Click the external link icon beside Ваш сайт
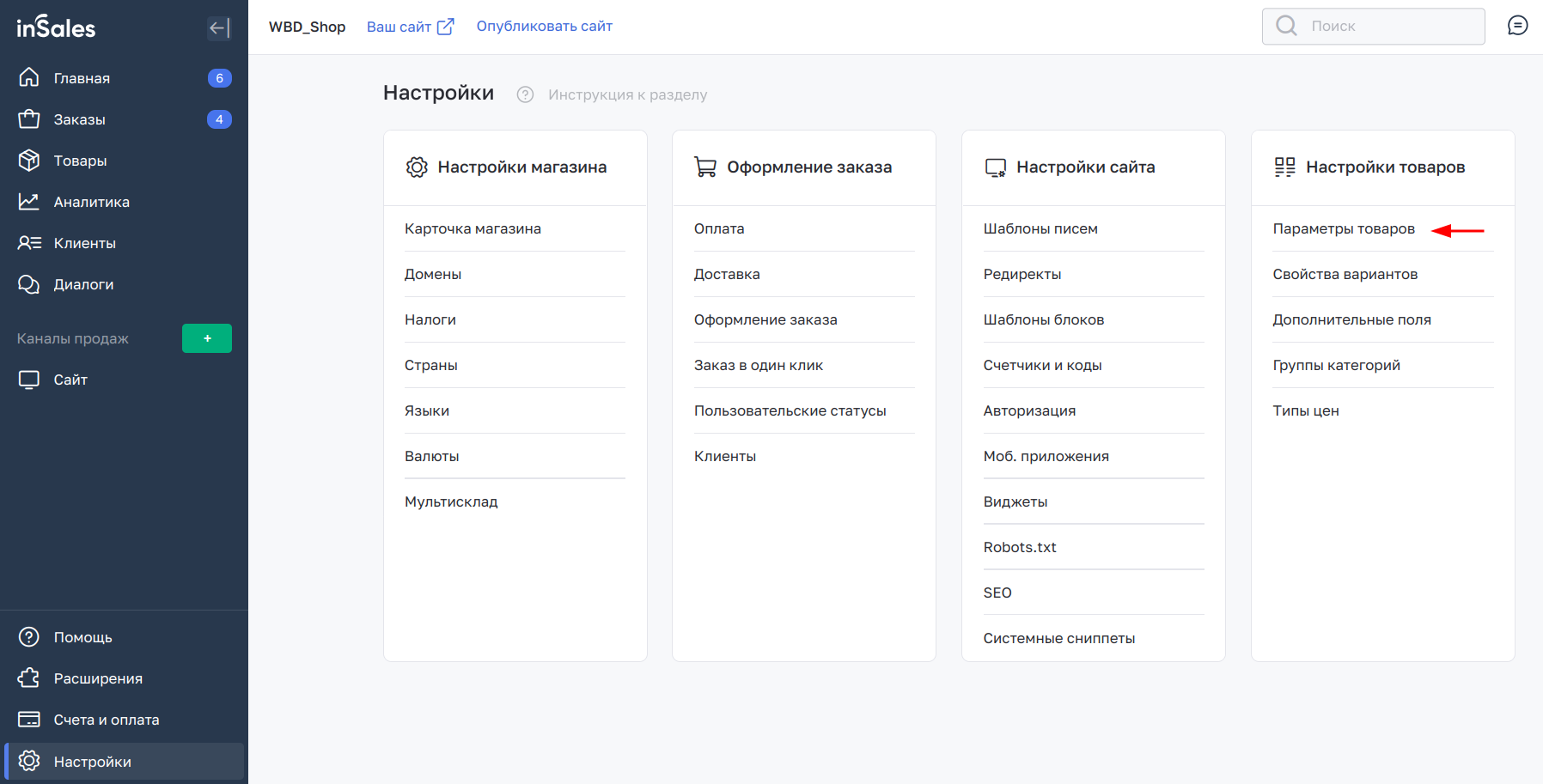Viewport: 1543px width, 784px height. coord(445,27)
